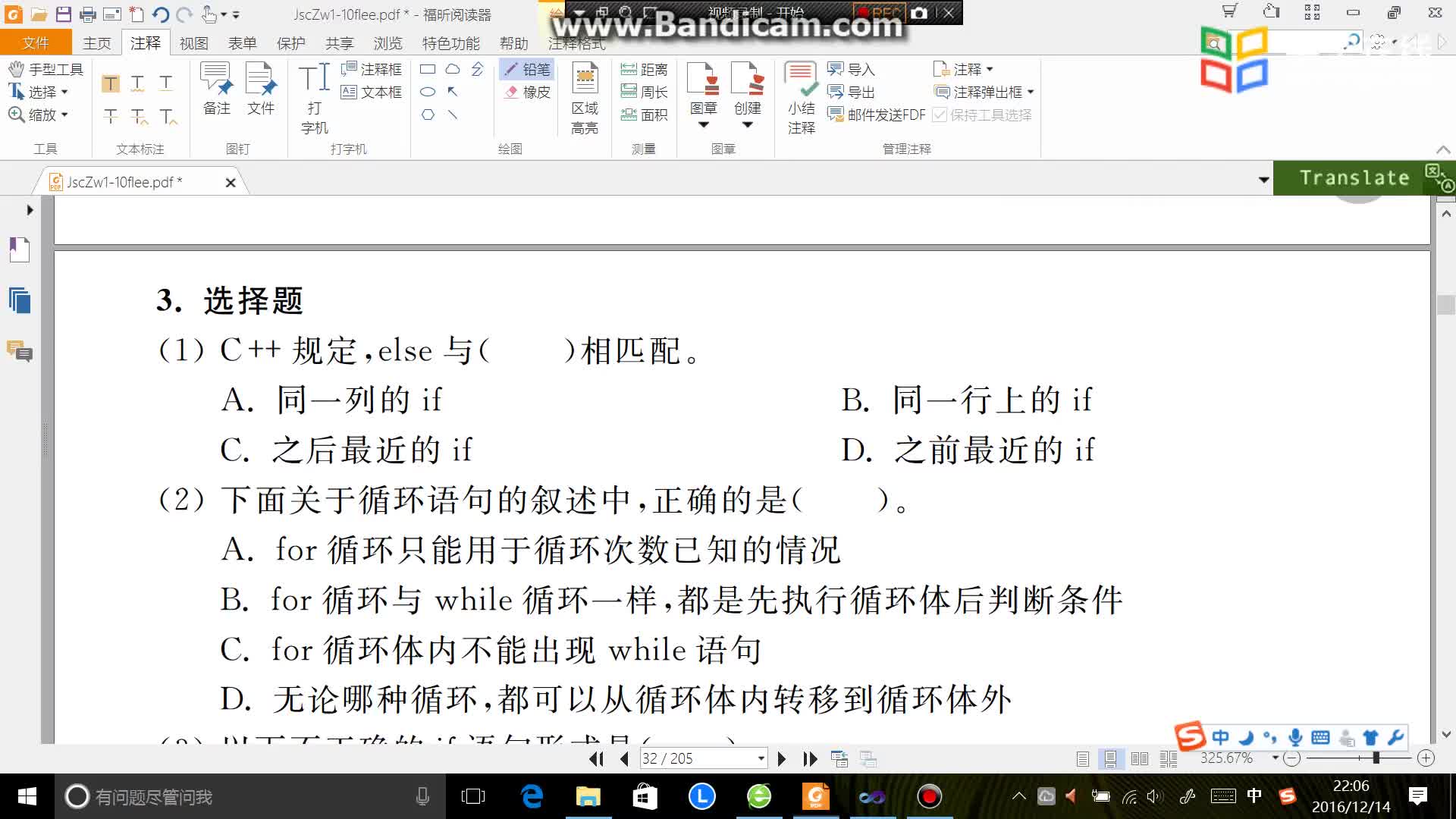Expand the left navigation panel arrow
Screen dimensions: 1456x819
point(30,210)
